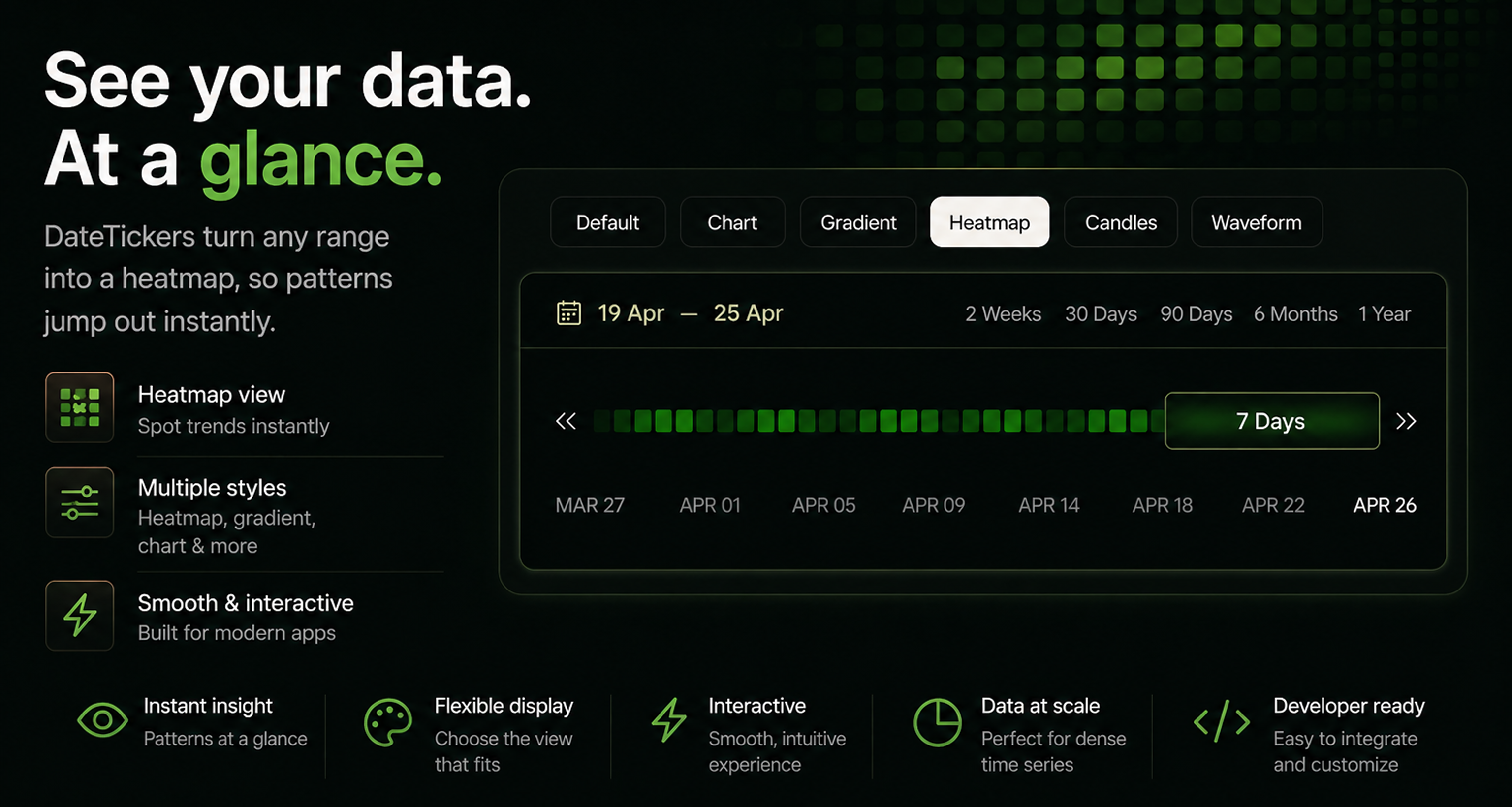Viewport: 1512px width, 807px height.
Task: Choose the 2 Weeks range
Action: tap(1003, 314)
